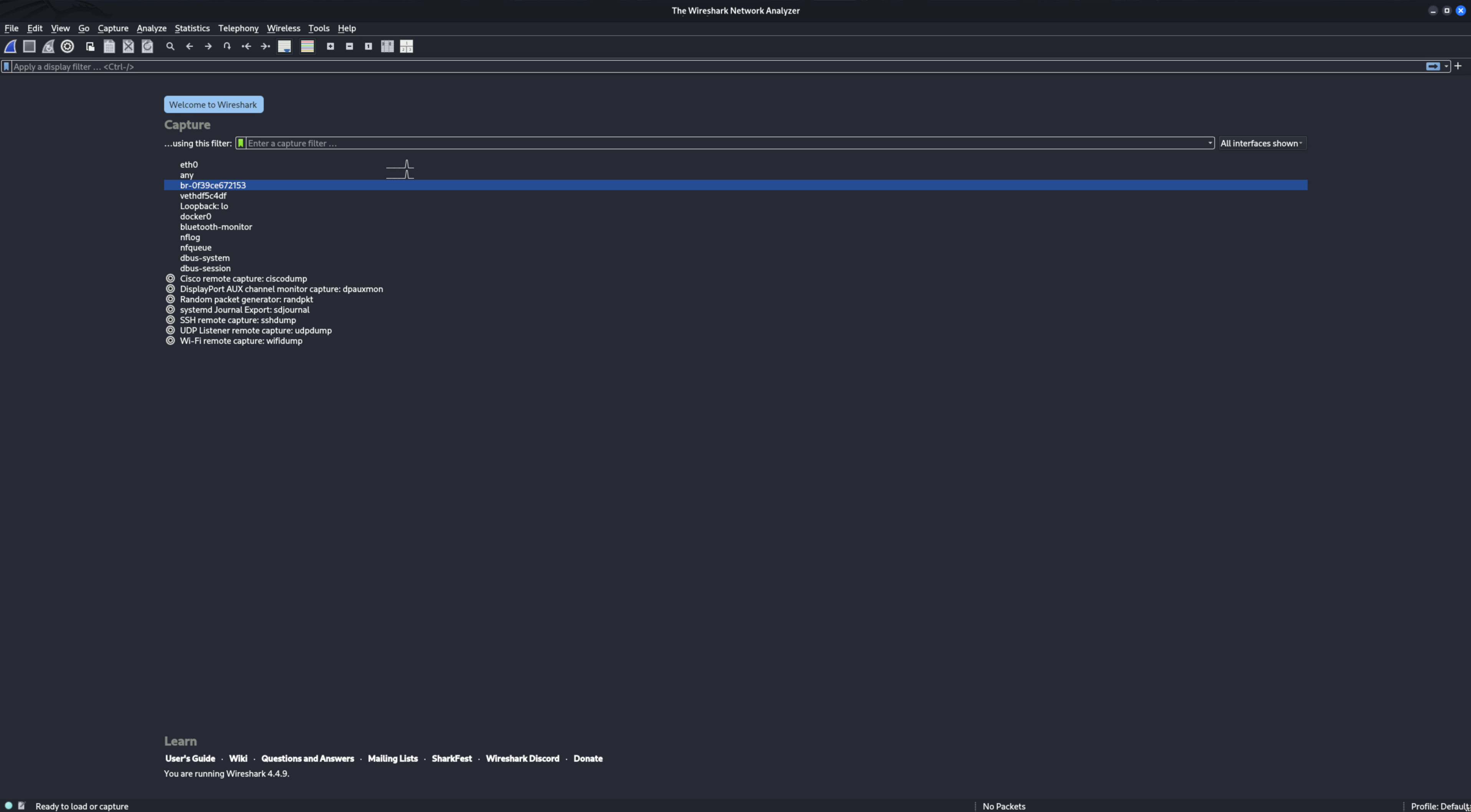Image resolution: width=1471 pixels, height=812 pixels.
Task: Select the Loopback: lo interface
Action: pos(735,206)
